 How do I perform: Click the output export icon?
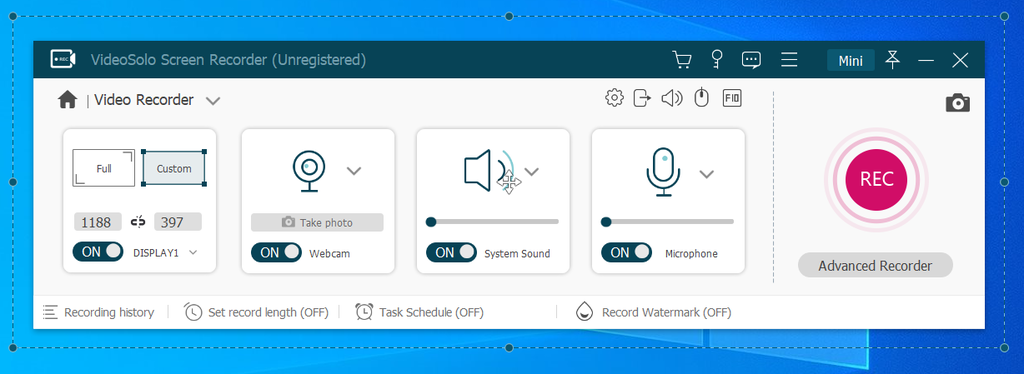point(643,99)
